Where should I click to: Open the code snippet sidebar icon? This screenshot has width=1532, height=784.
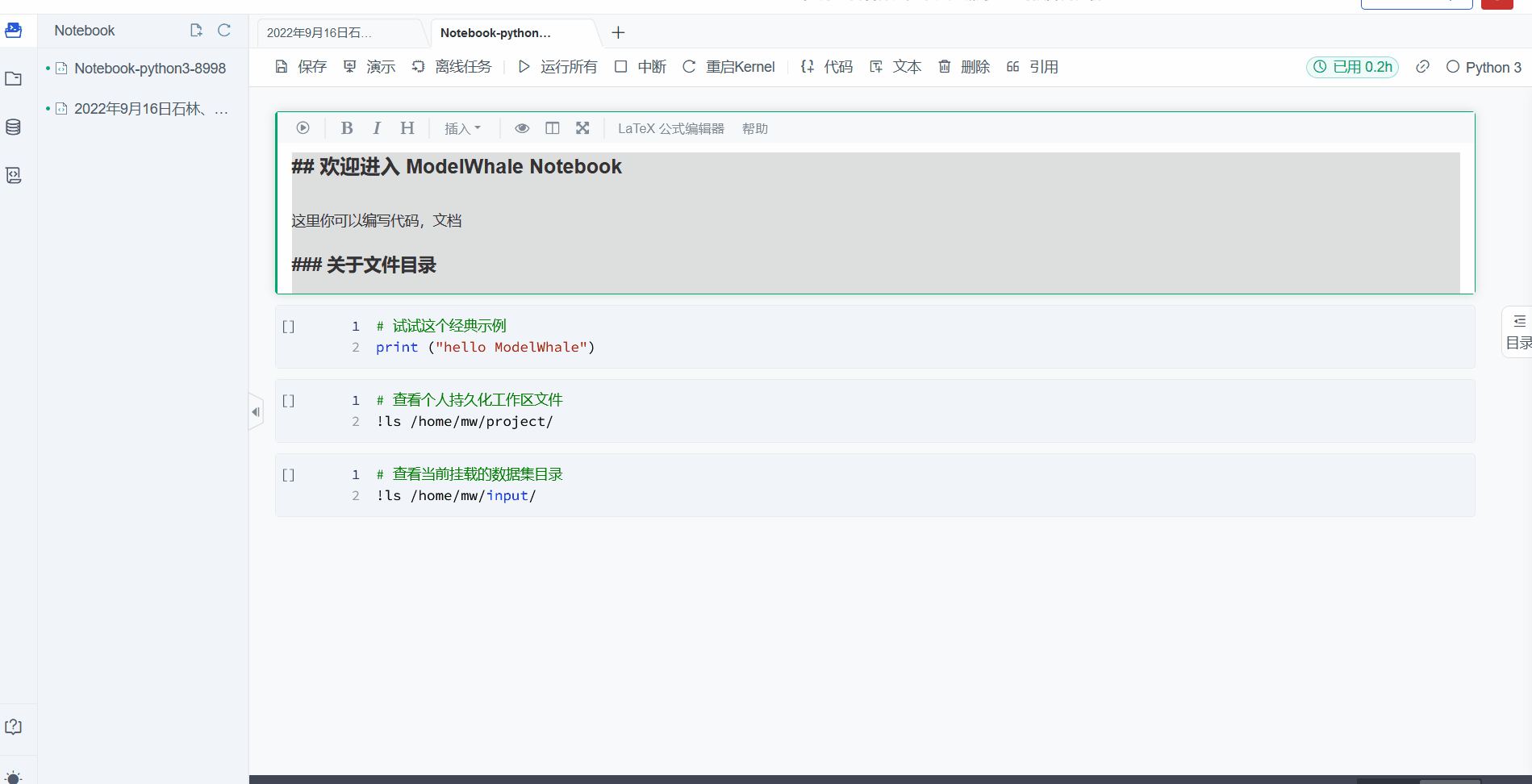pos(14,176)
